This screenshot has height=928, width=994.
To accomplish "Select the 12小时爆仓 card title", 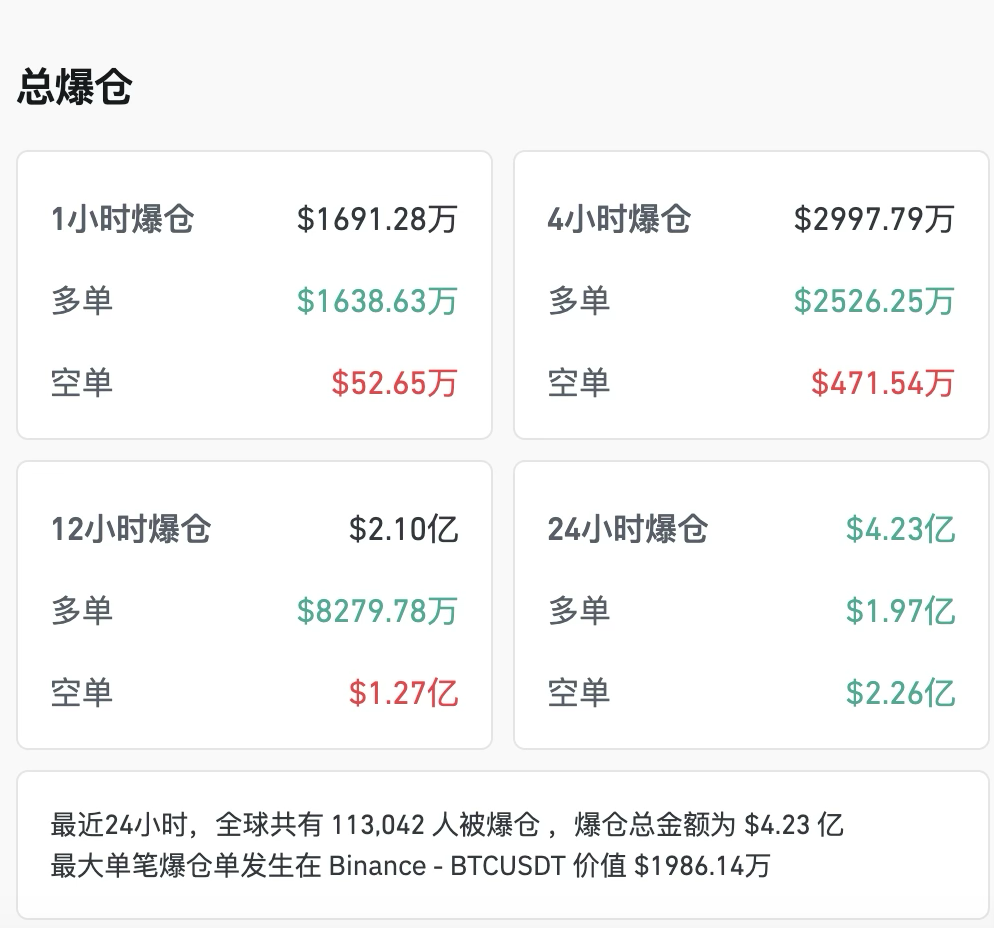I will (131, 529).
